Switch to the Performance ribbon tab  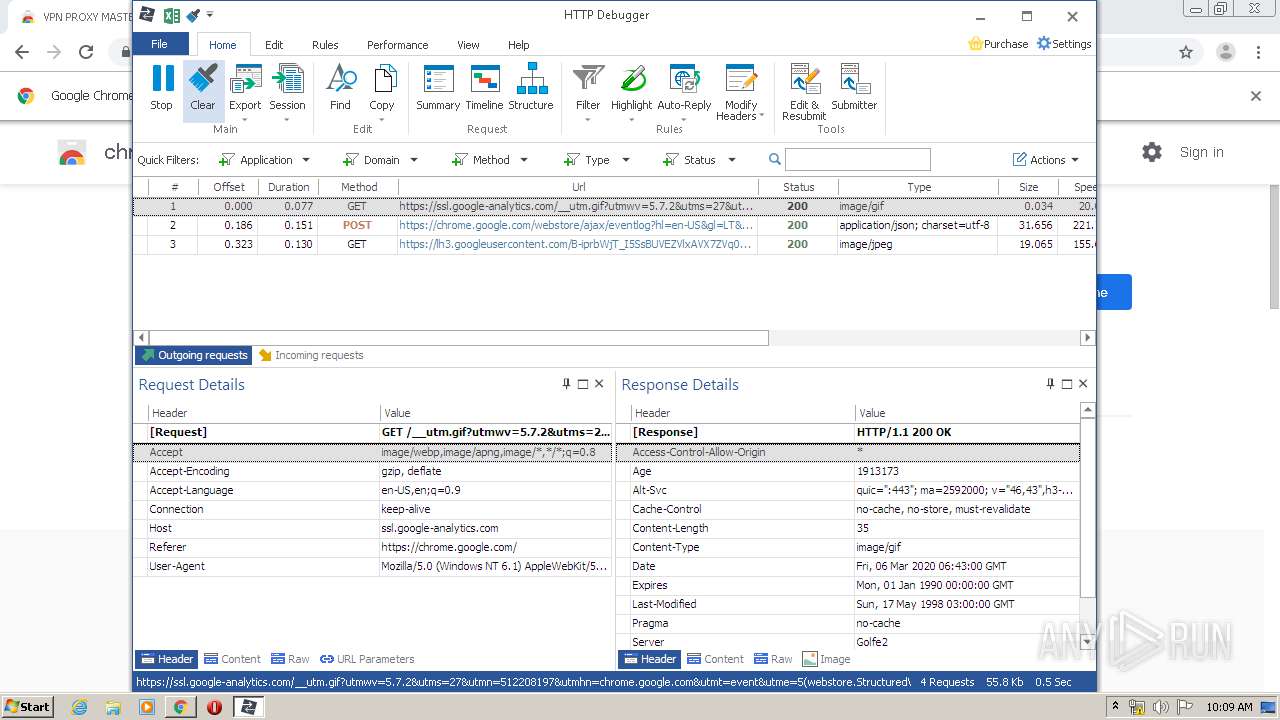(397, 45)
